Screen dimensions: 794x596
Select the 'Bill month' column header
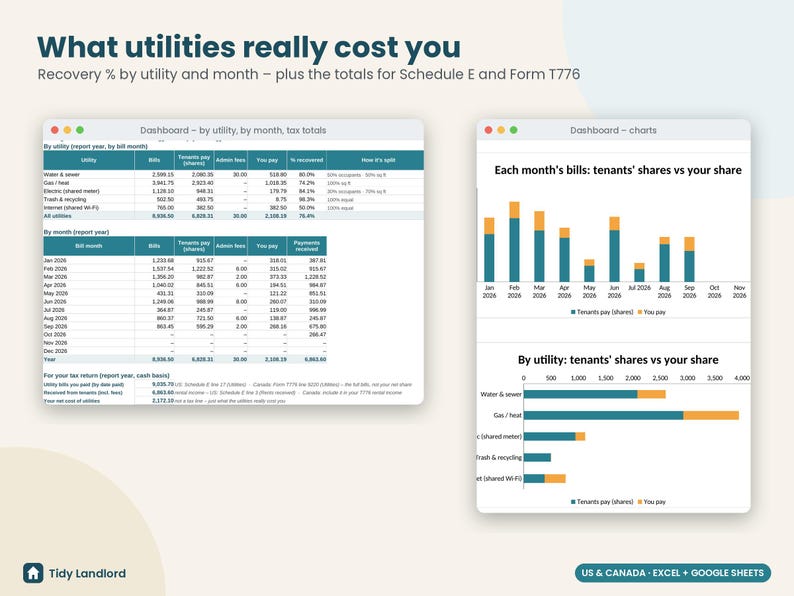click(x=89, y=246)
